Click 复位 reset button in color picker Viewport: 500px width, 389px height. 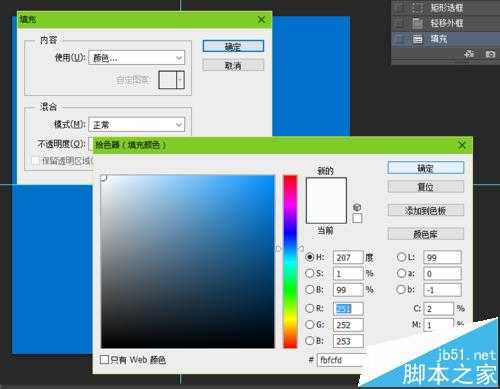tap(426, 187)
